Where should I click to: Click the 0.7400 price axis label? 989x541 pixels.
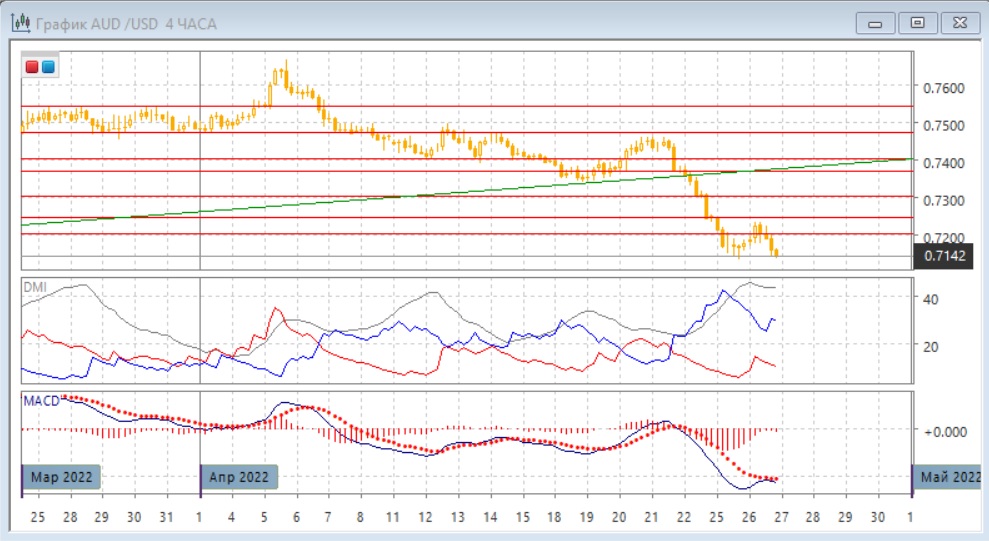[944, 163]
